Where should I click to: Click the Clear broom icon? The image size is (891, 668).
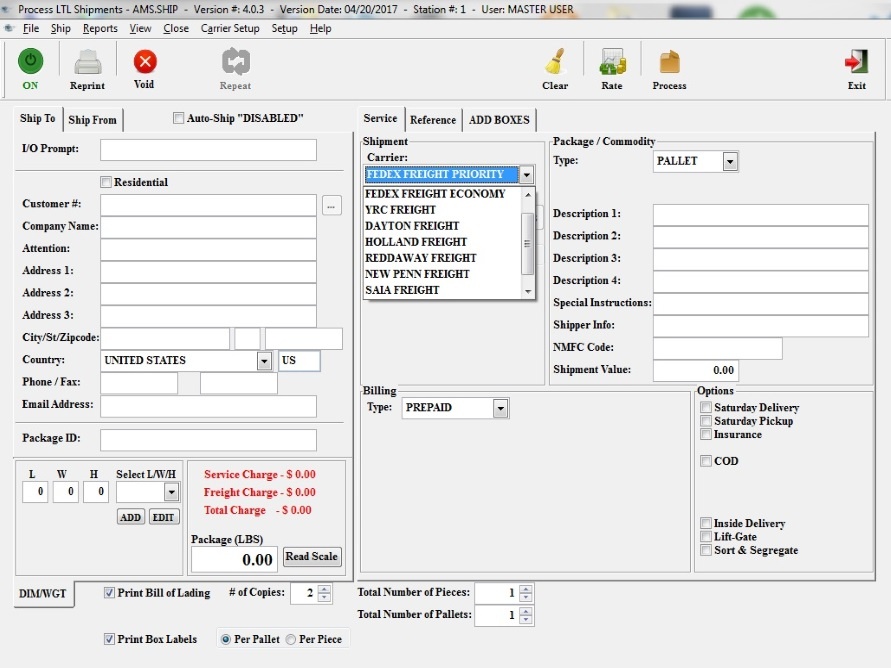click(x=555, y=61)
